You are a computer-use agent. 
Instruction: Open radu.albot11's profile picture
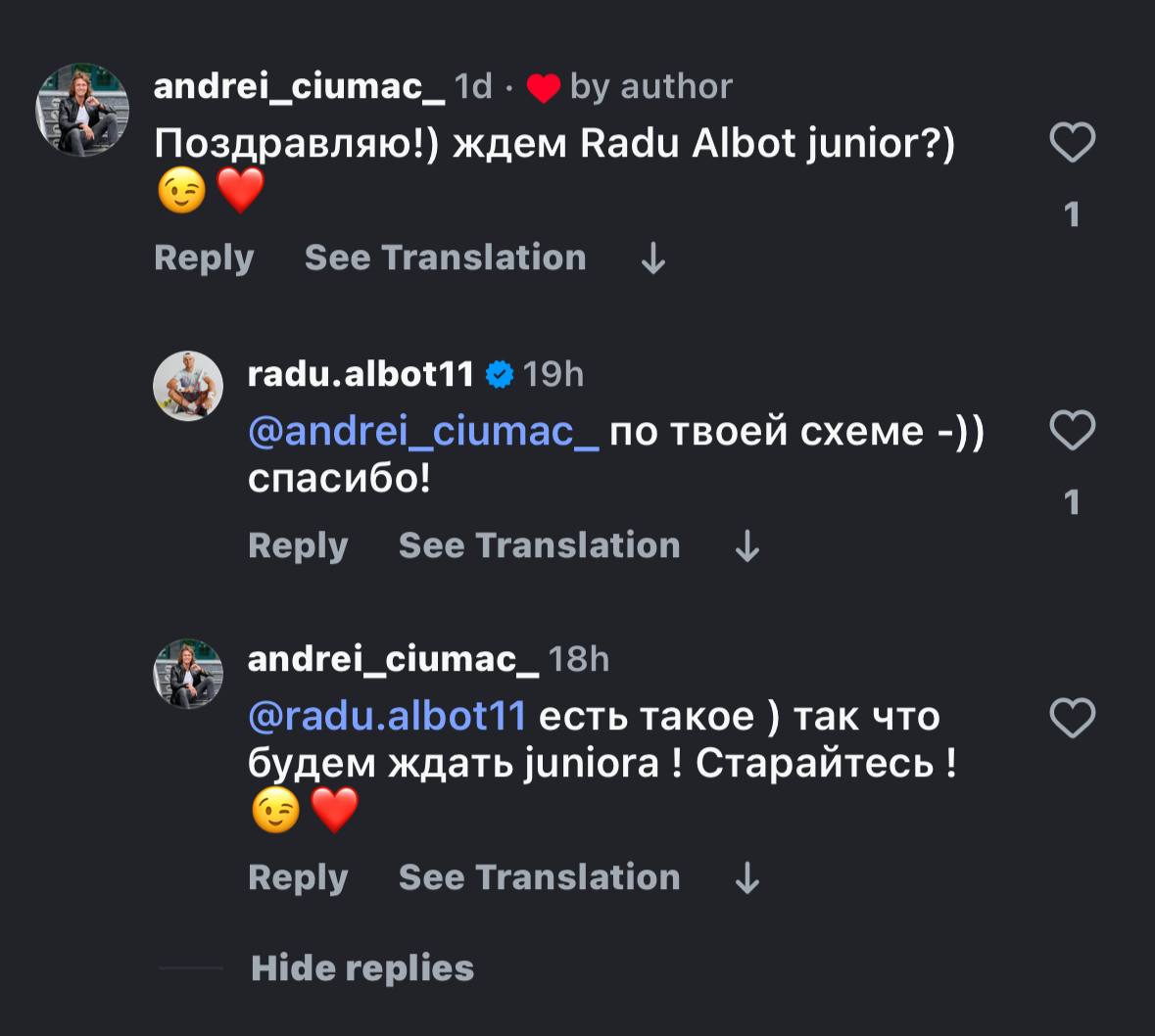[188, 386]
